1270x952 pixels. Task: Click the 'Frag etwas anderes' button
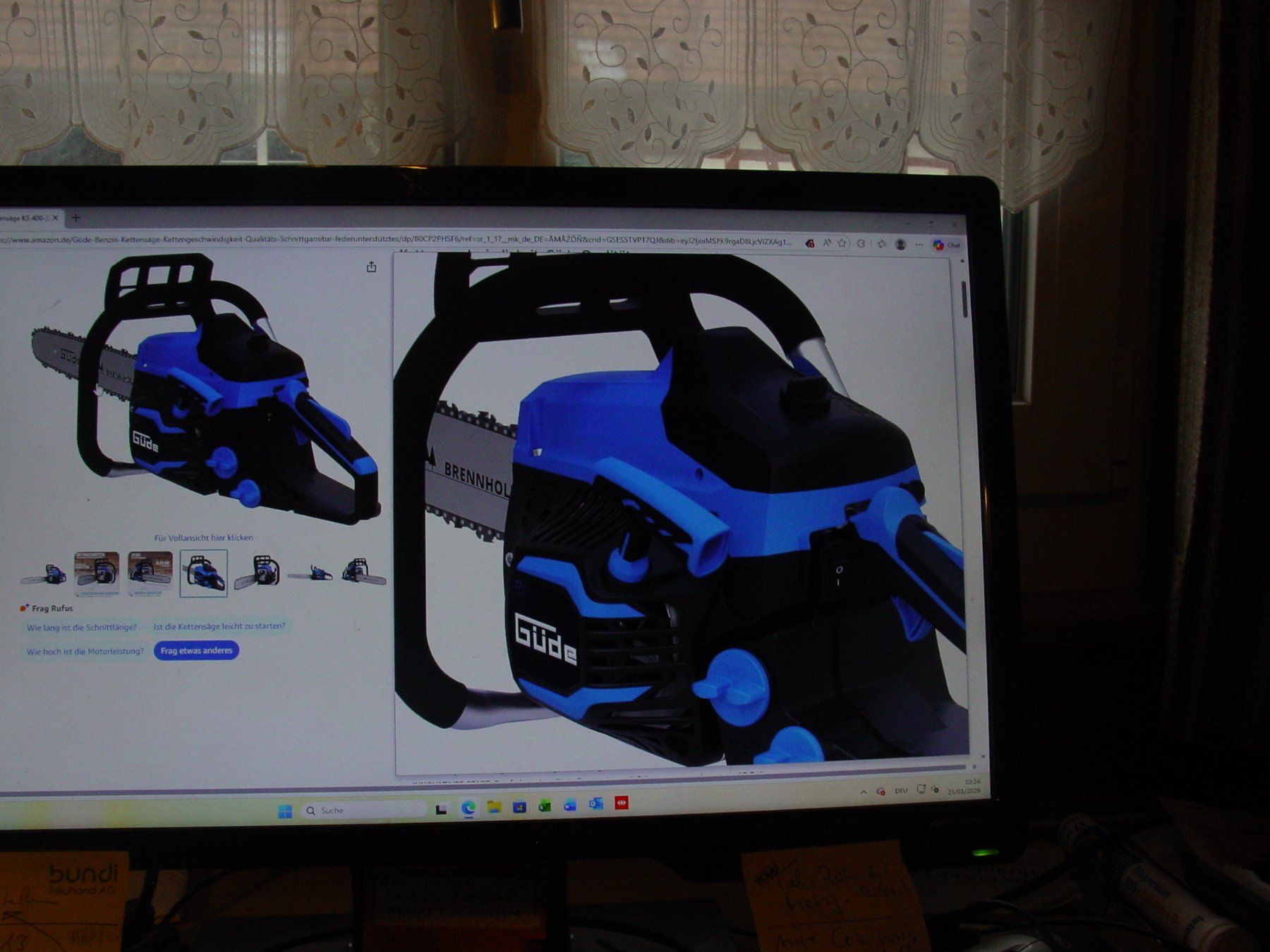[196, 650]
